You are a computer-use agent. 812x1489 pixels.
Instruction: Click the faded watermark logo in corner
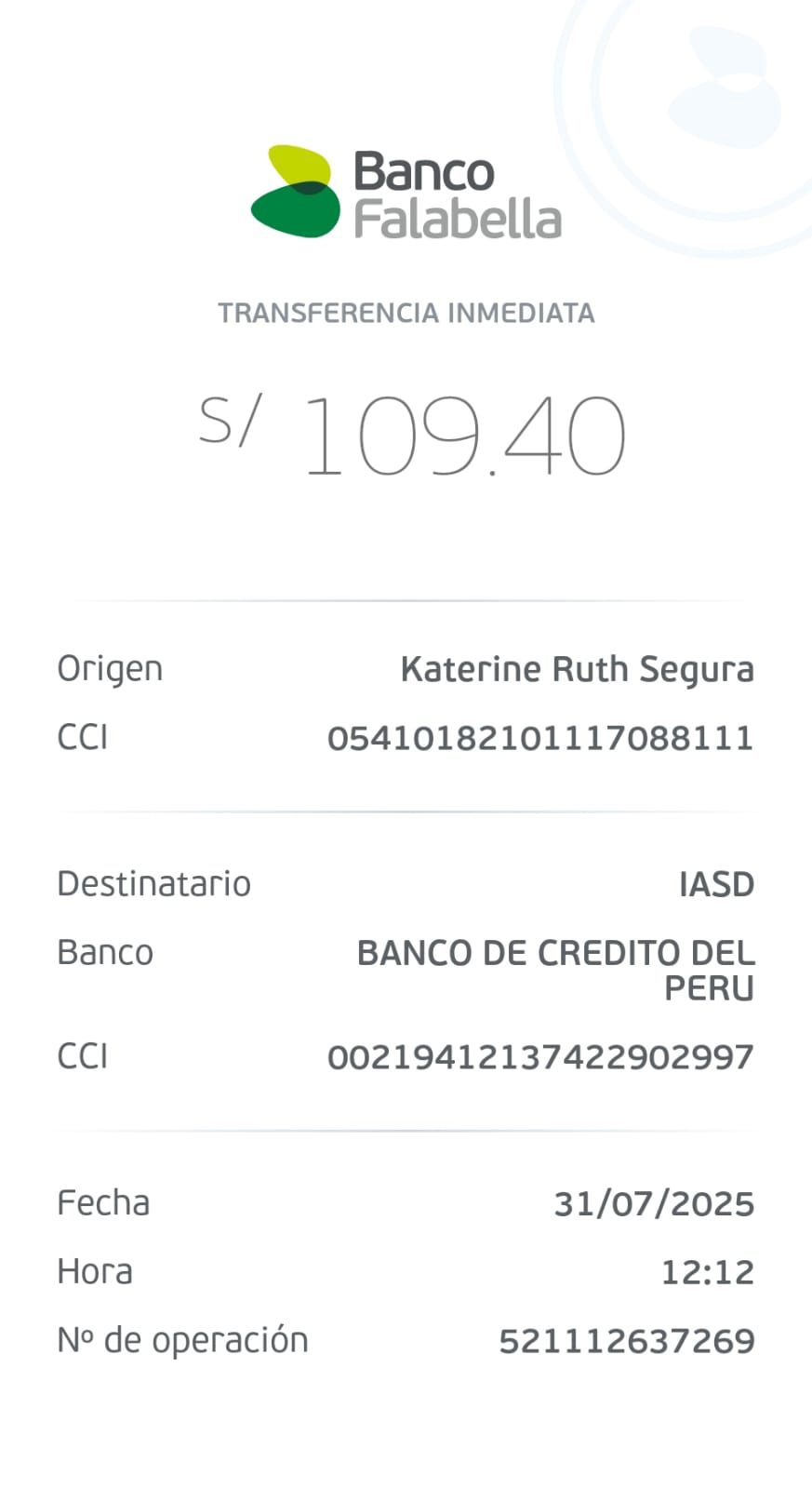pyautogui.click(x=724, y=87)
